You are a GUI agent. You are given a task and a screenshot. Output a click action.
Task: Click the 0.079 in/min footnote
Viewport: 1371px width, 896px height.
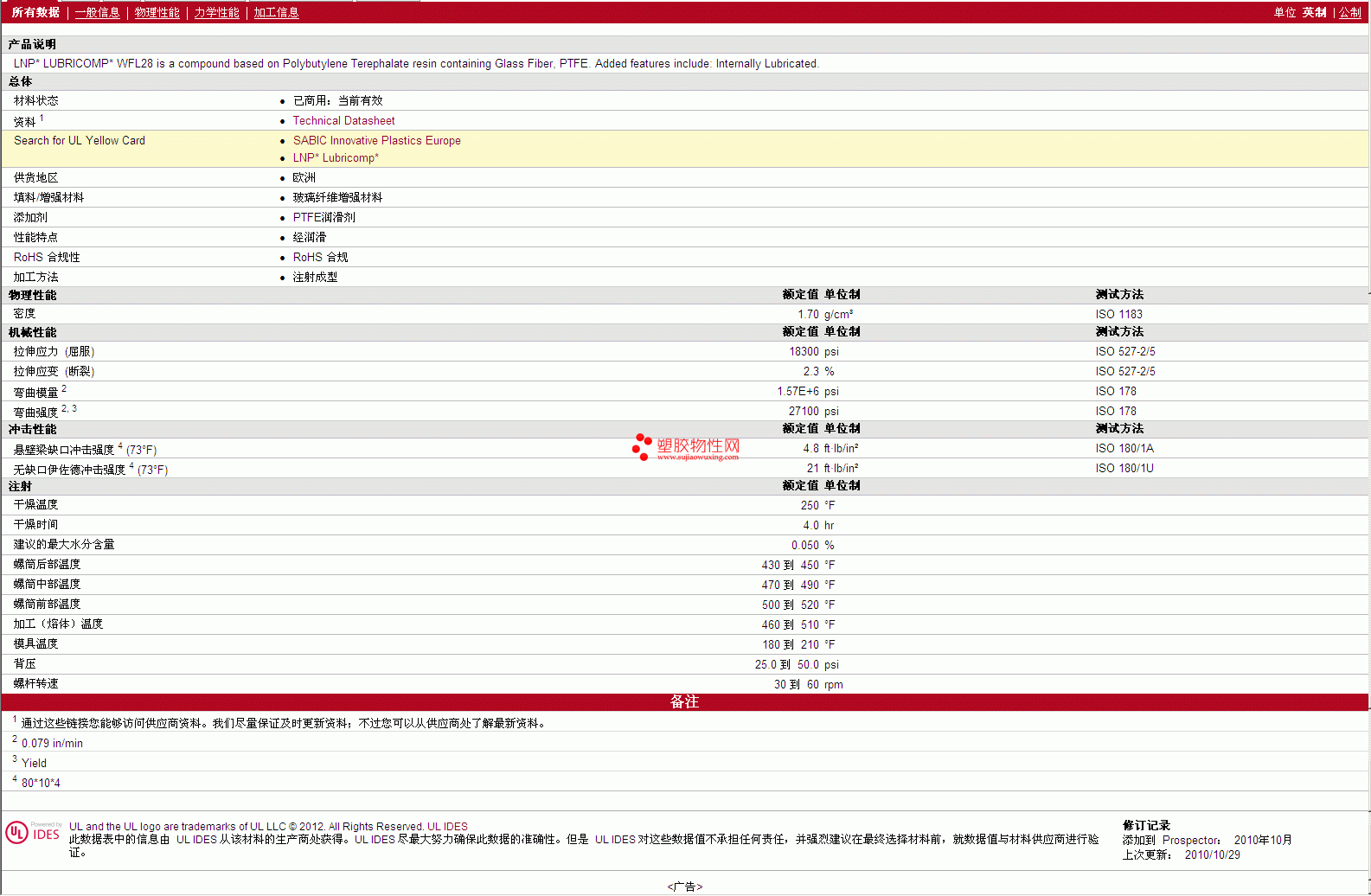pos(52,744)
